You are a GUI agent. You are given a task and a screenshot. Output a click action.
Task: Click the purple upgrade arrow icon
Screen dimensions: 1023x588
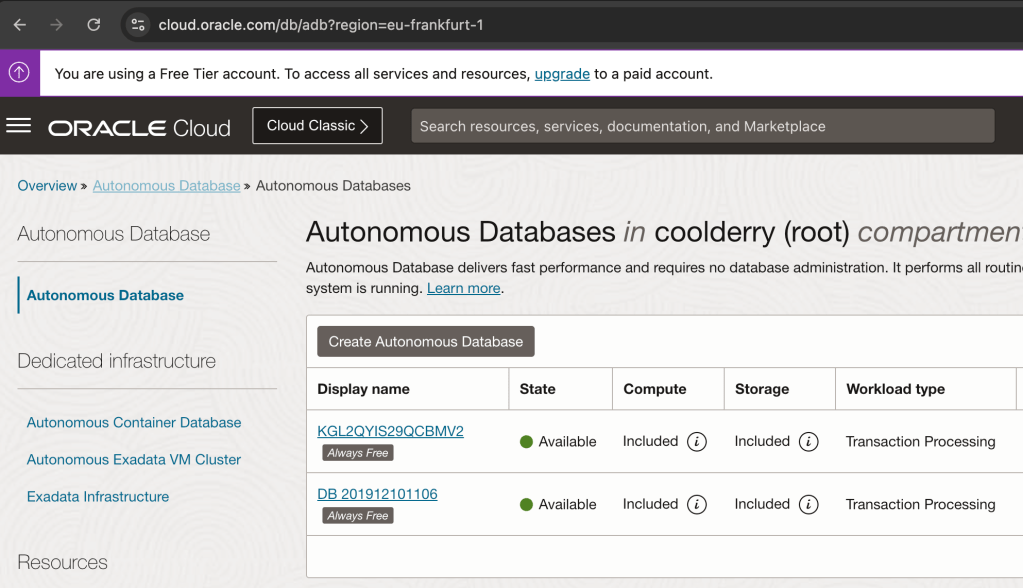tap(19, 73)
